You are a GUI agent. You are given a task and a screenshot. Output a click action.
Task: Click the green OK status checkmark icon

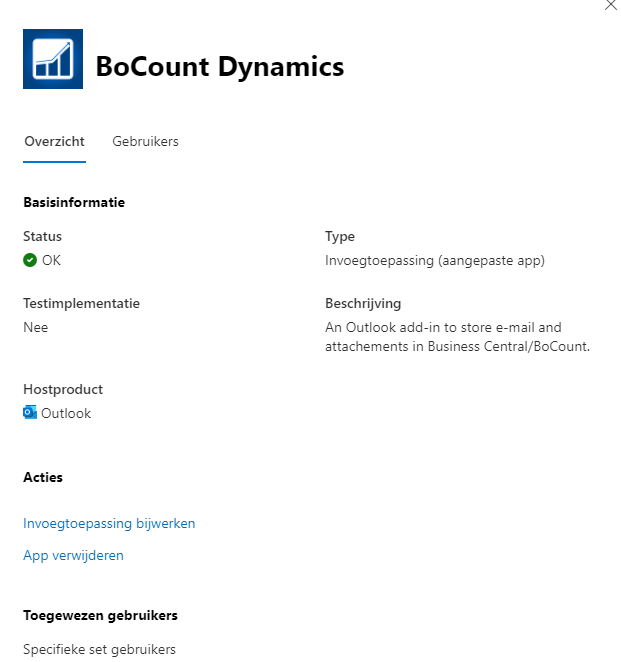tap(30, 260)
